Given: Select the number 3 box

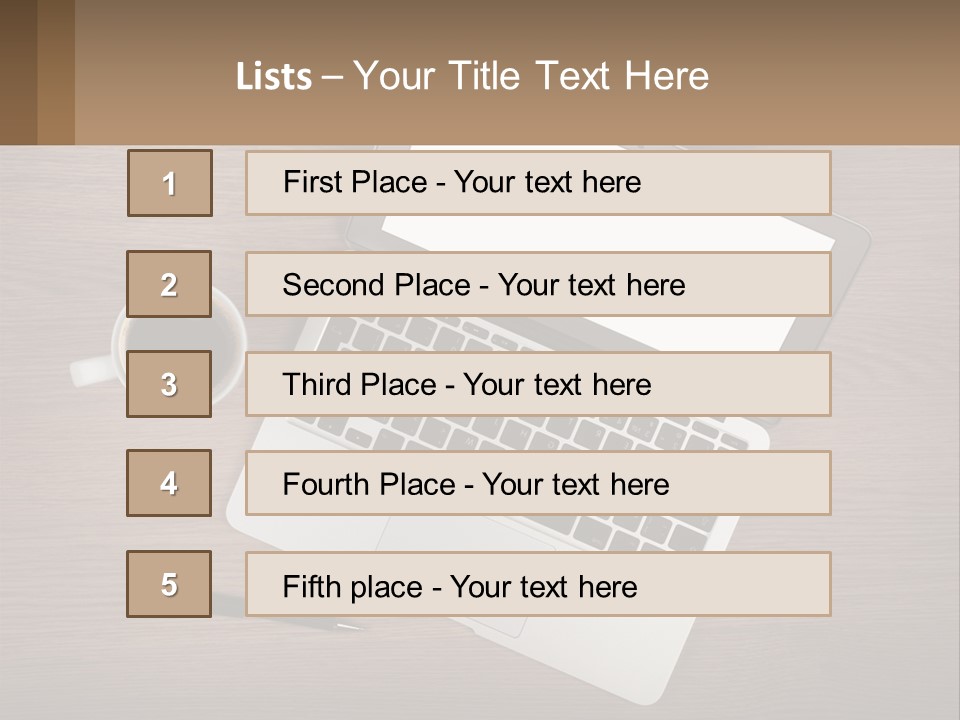Looking at the screenshot, I should click(169, 384).
